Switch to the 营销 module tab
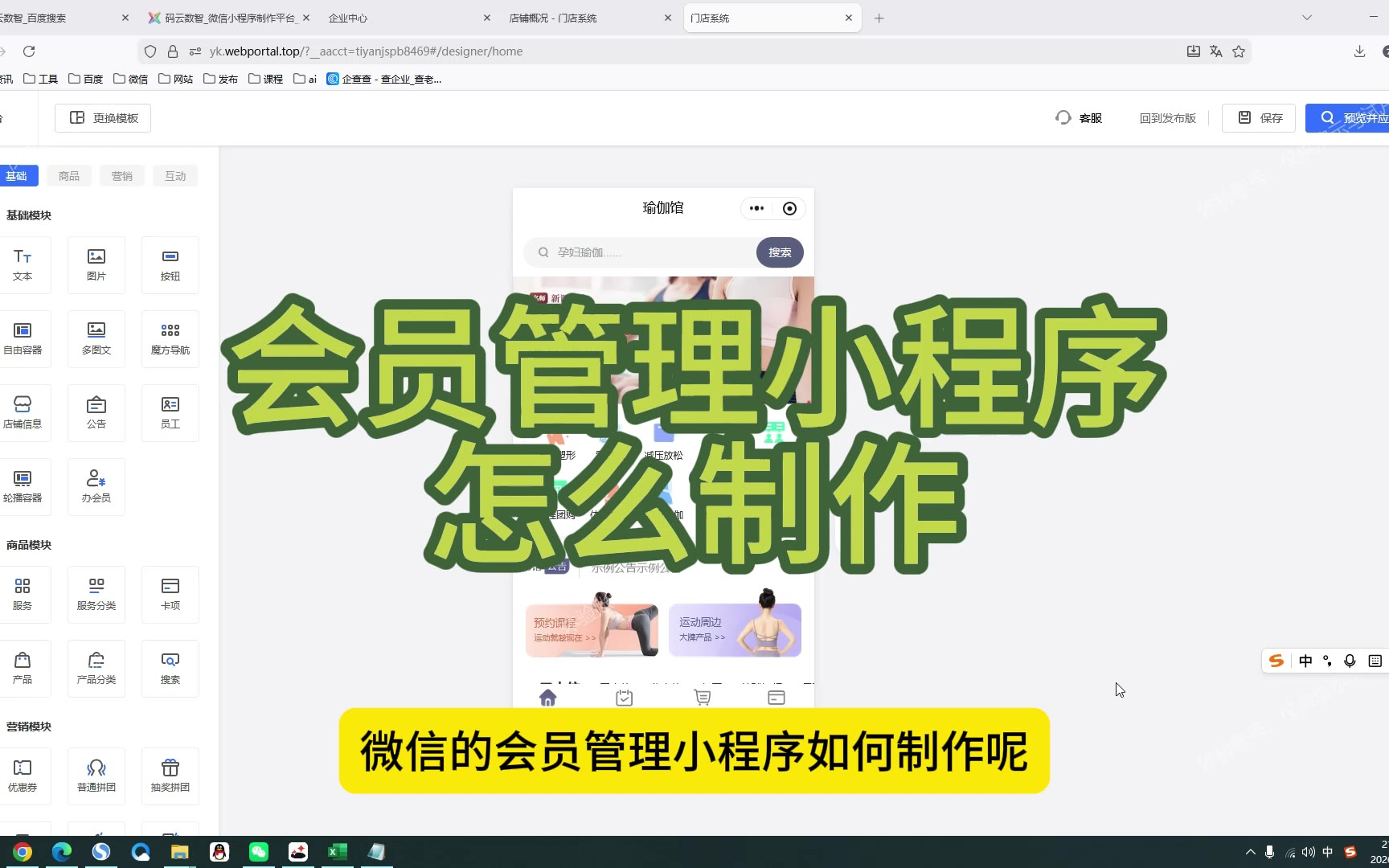 pos(122,176)
